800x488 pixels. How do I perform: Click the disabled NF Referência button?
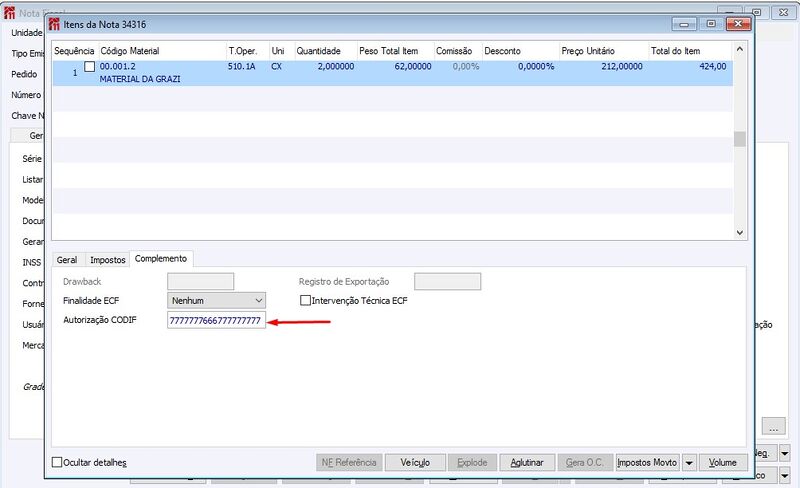(349, 462)
